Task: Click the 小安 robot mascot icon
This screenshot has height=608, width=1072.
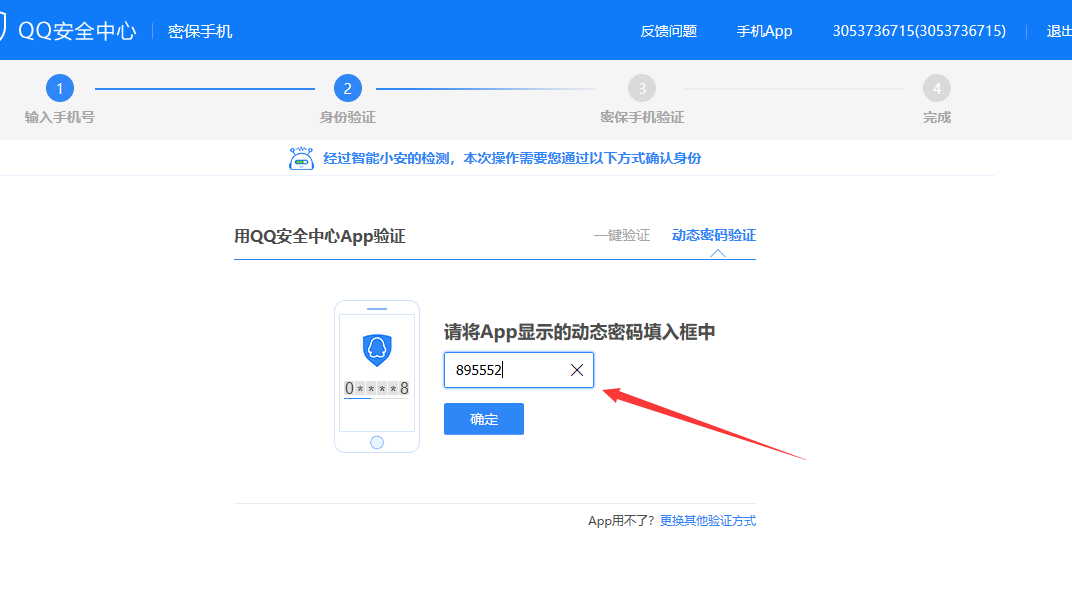Action: click(301, 158)
